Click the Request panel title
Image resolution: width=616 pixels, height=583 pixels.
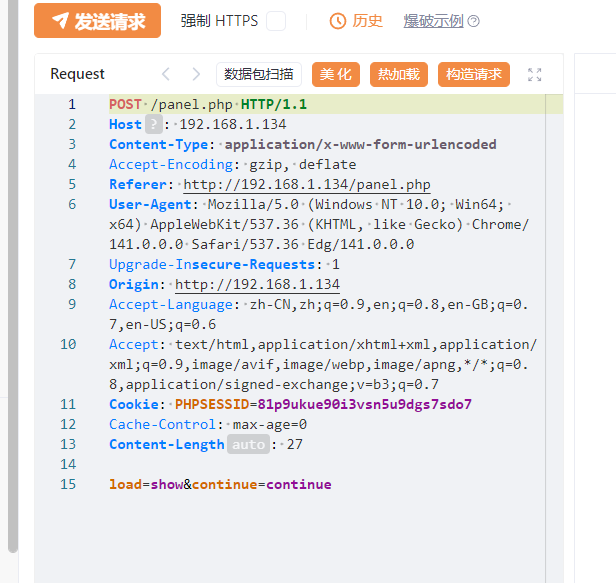coord(77,74)
